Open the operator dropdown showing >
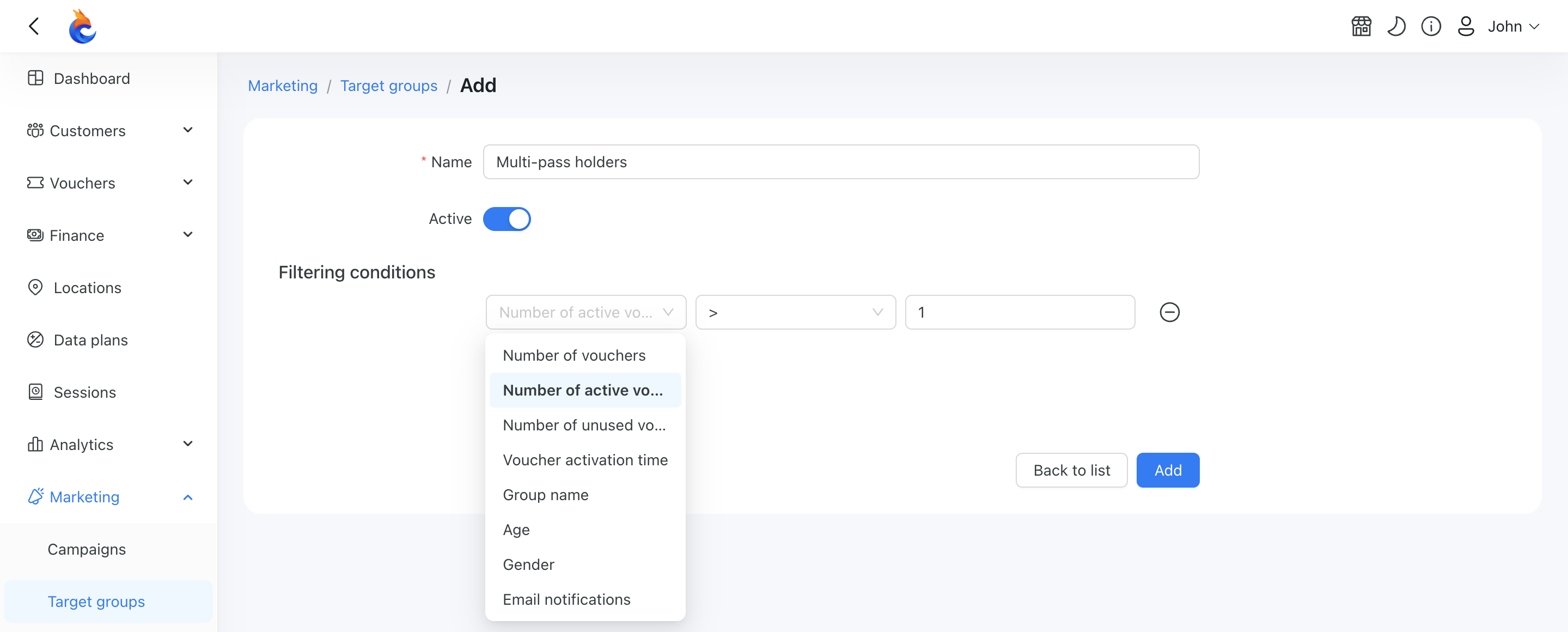This screenshot has height=632, width=1568. [796, 312]
